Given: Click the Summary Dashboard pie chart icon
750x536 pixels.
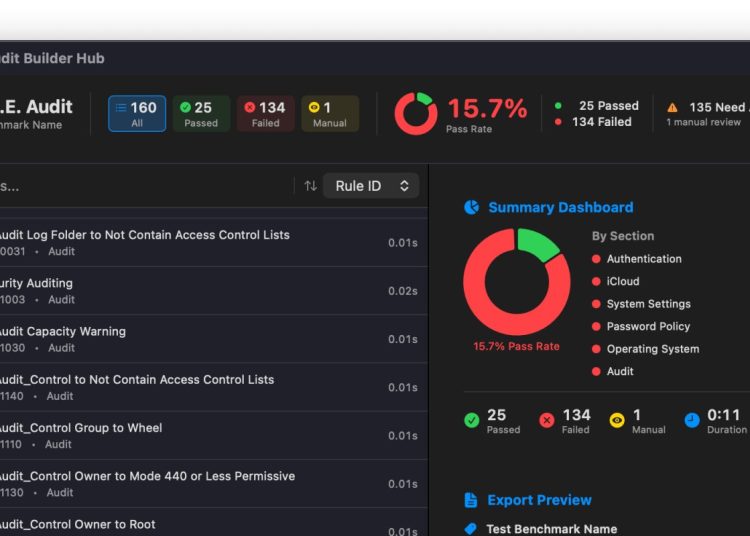Looking at the screenshot, I should click(472, 208).
